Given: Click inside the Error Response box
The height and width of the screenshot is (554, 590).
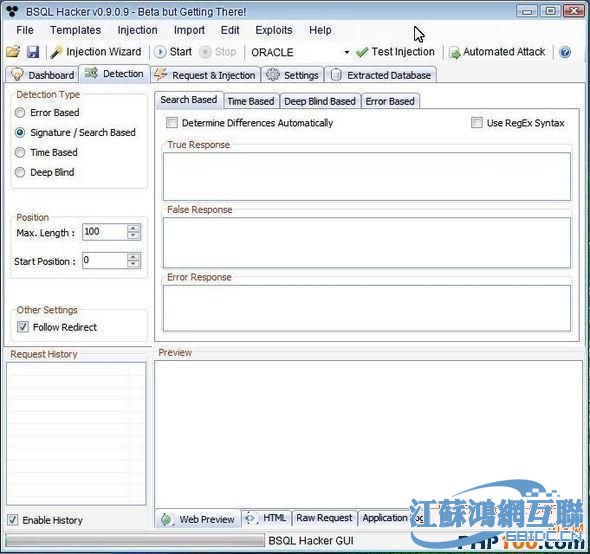Looking at the screenshot, I should click(x=366, y=308).
